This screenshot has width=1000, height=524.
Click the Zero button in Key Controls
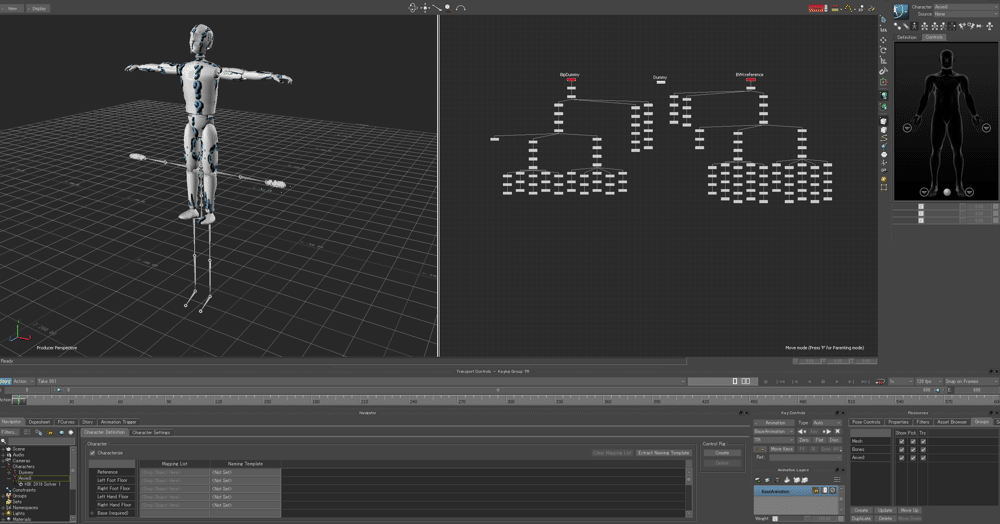tap(804, 440)
